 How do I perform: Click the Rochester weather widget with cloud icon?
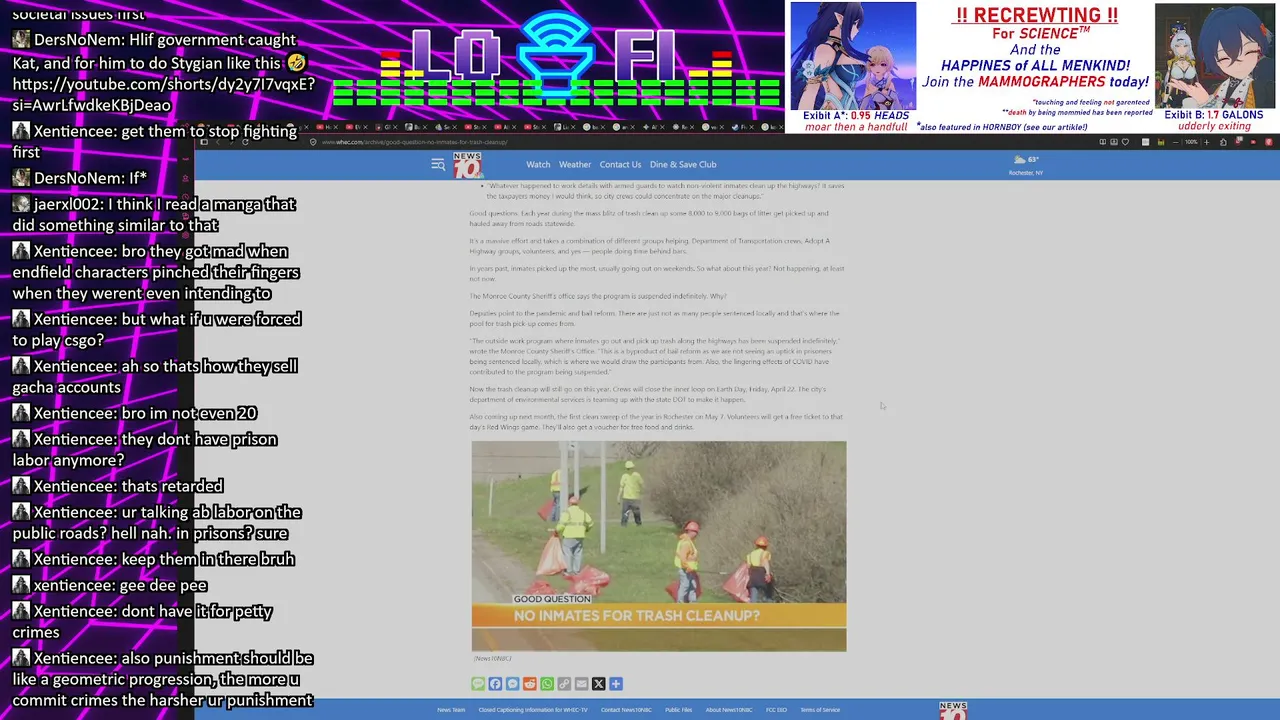click(x=1026, y=165)
